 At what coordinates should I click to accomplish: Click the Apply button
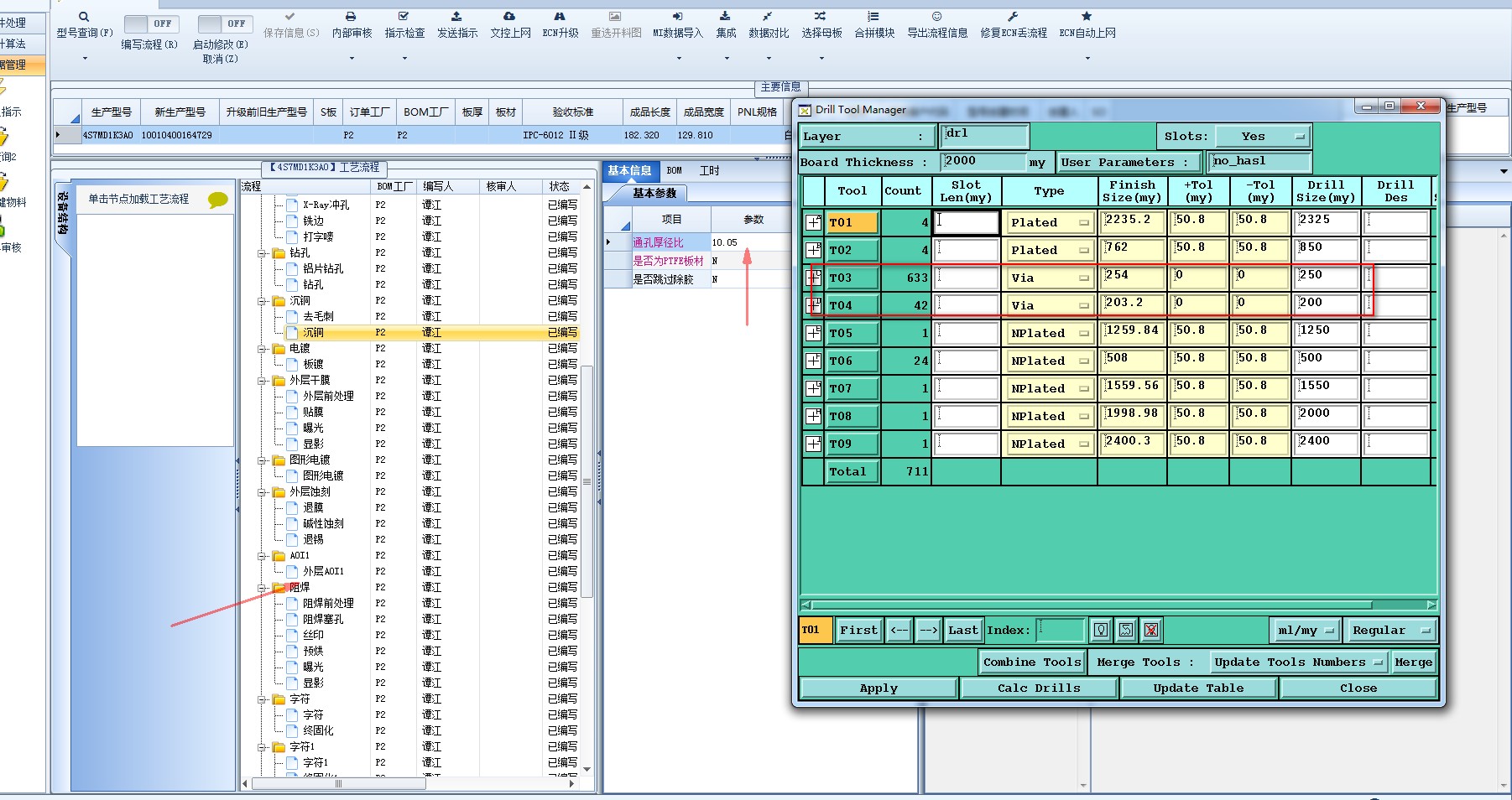tap(879, 688)
